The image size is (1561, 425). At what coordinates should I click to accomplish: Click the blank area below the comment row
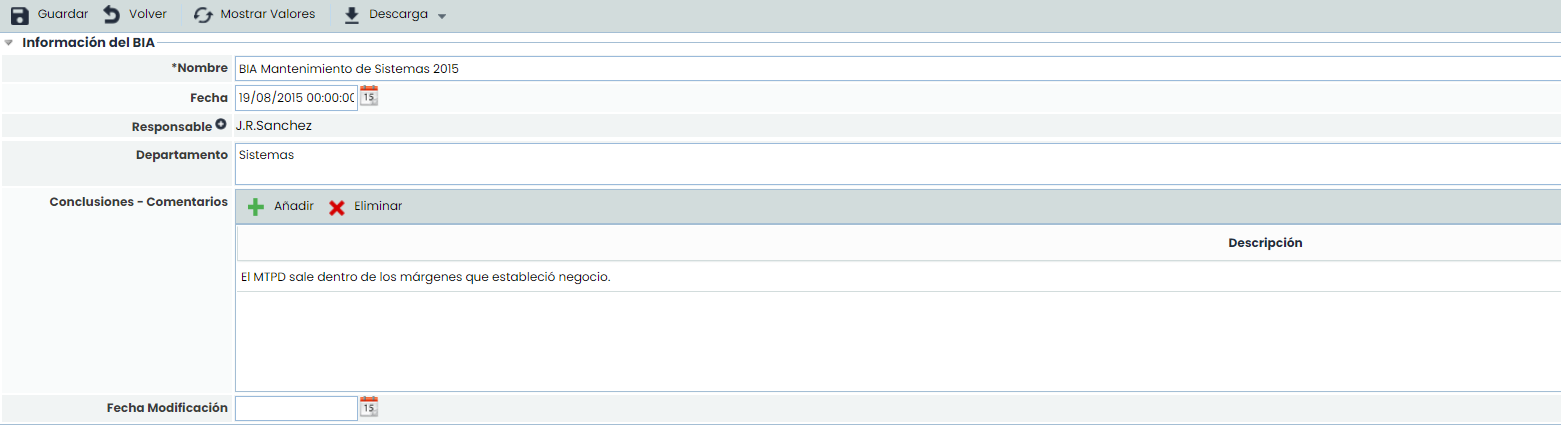pos(896,340)
